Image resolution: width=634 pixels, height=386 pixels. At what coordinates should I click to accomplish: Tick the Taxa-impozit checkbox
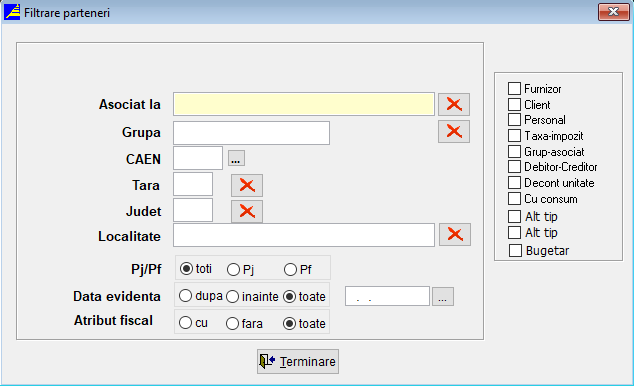[514, 135]
